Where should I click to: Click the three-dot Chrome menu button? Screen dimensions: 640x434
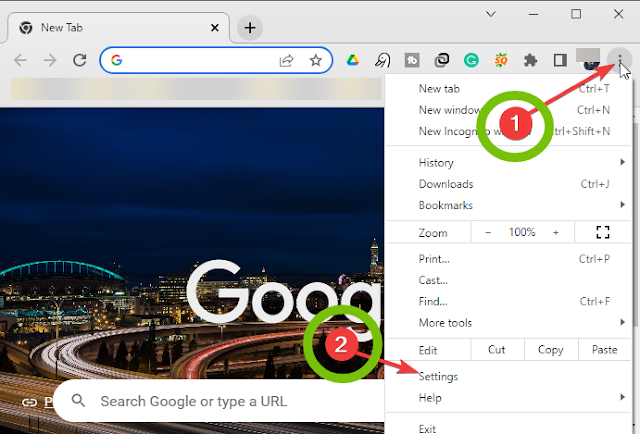pyautogui.click(x=620, y=60)
